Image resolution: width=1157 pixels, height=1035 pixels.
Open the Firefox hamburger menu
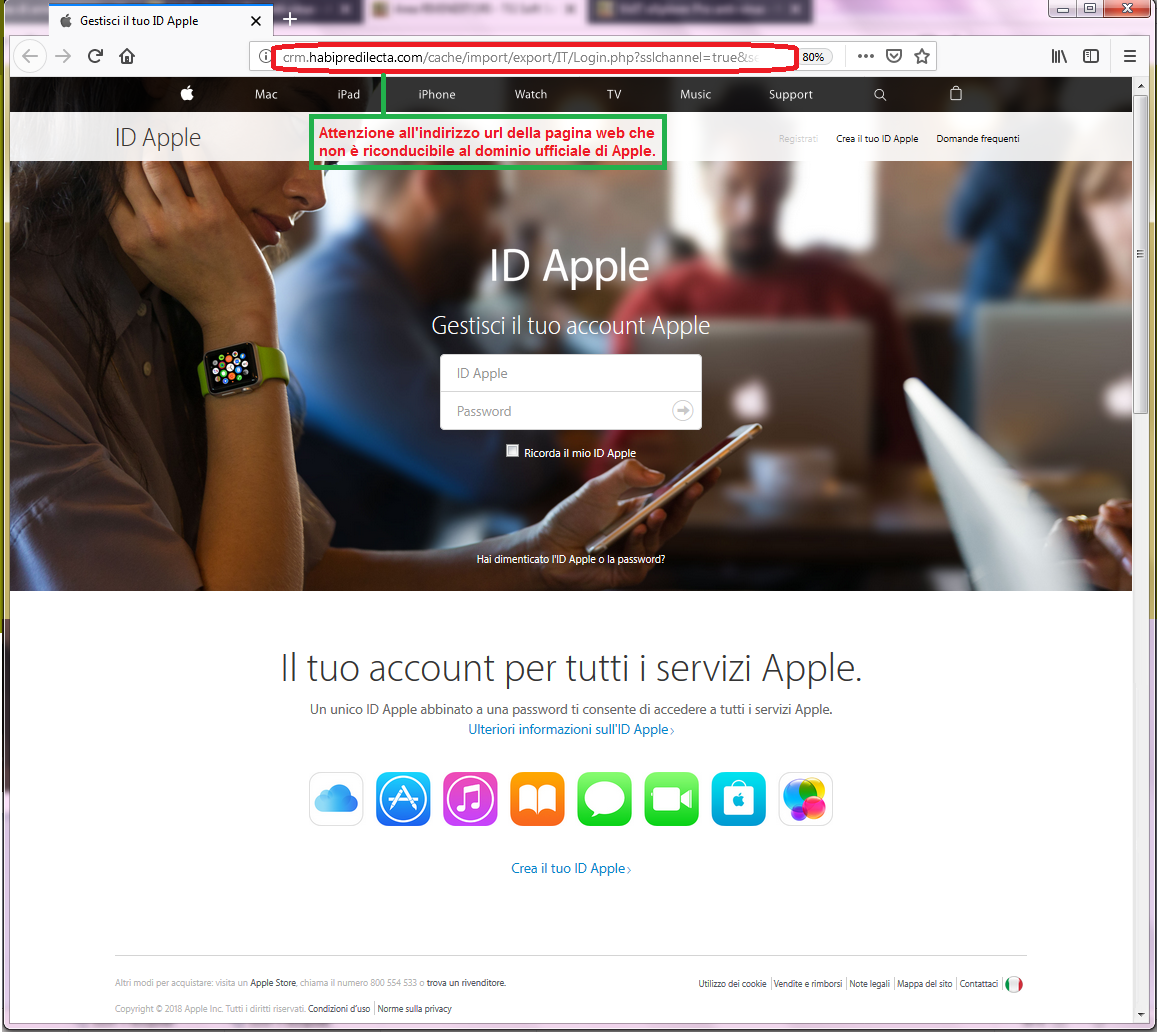pyautogui.click(x=1129, y=56)
